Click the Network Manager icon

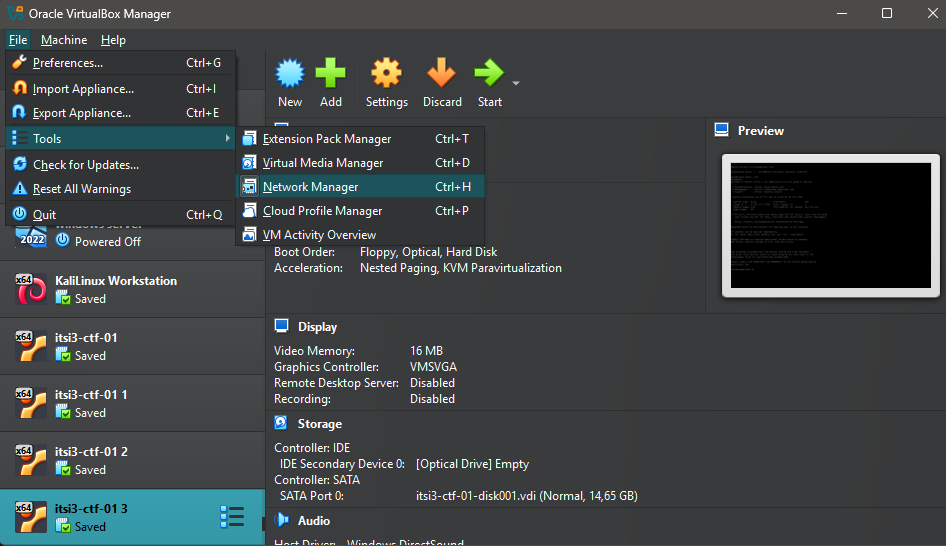pos(249,187)
